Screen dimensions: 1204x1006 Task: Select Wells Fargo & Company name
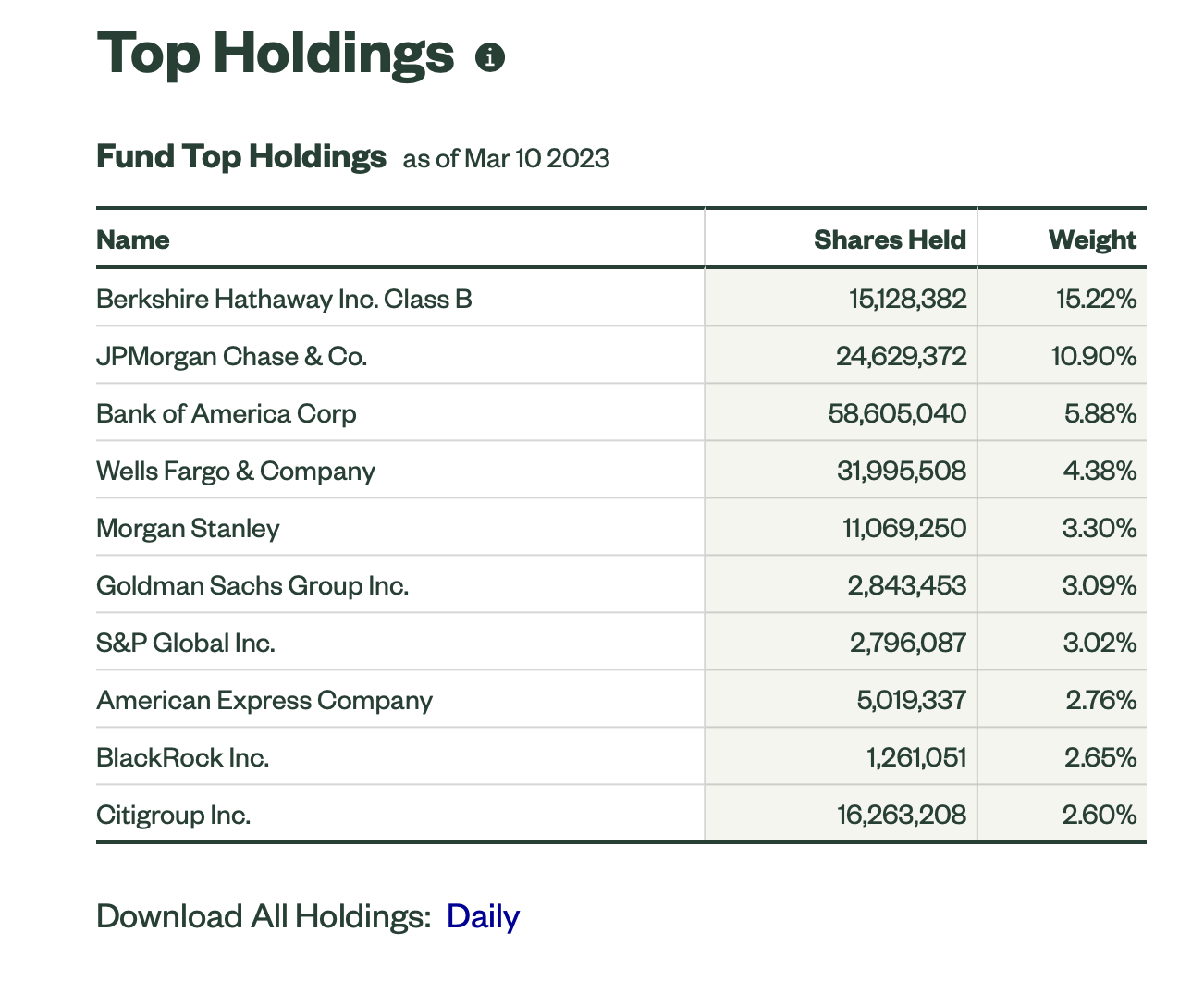[x=236, y=471]
